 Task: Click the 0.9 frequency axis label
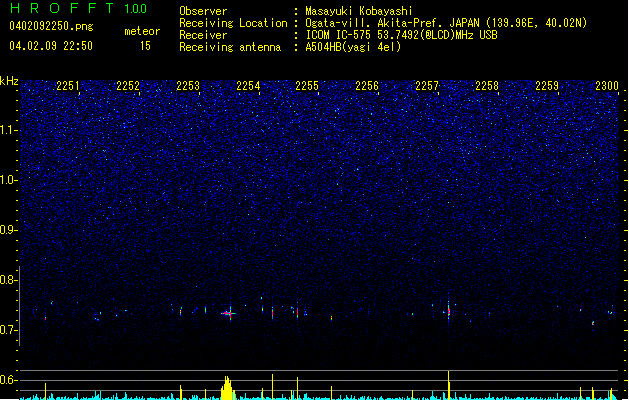click(9, 230)
